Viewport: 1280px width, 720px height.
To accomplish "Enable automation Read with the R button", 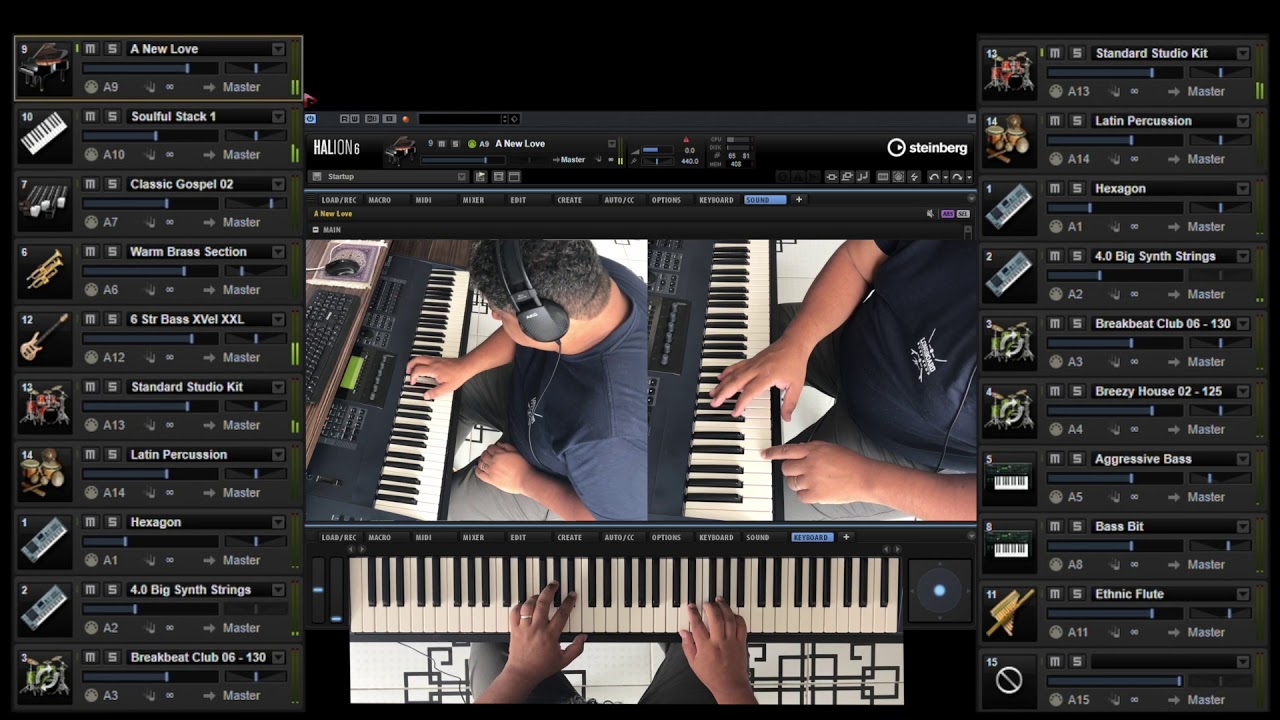I will pyautogui.click(x=344, y=119).
